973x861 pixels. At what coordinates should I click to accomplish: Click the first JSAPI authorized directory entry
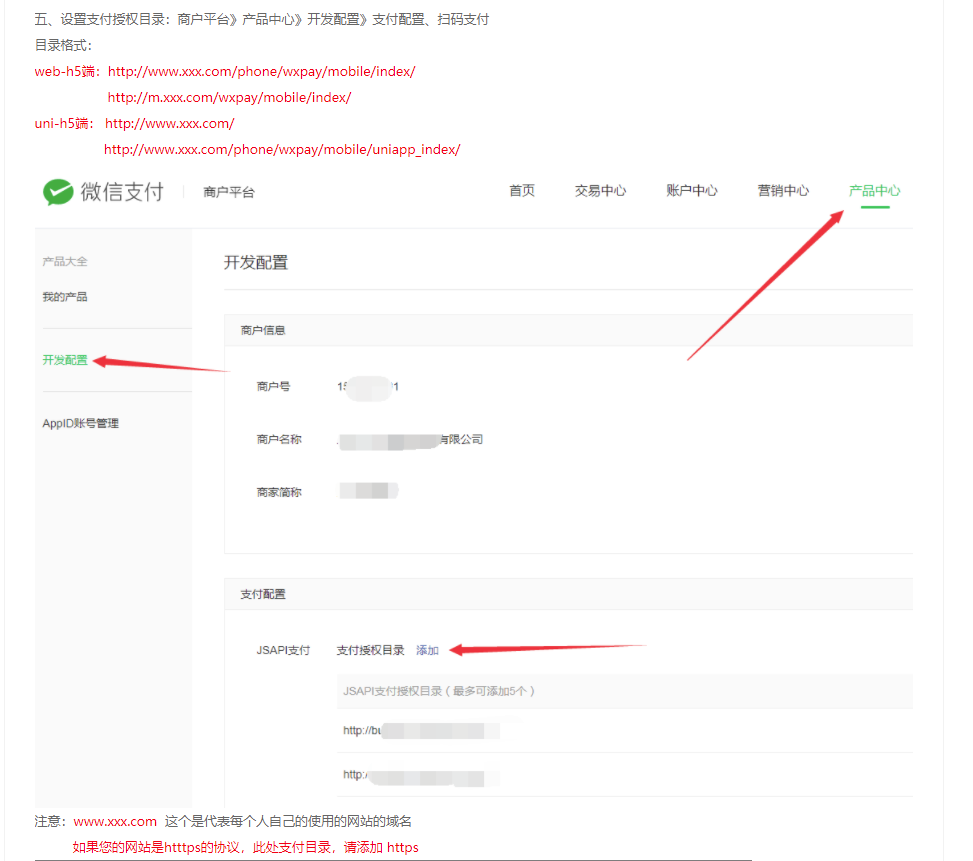[x=420, y=731]
